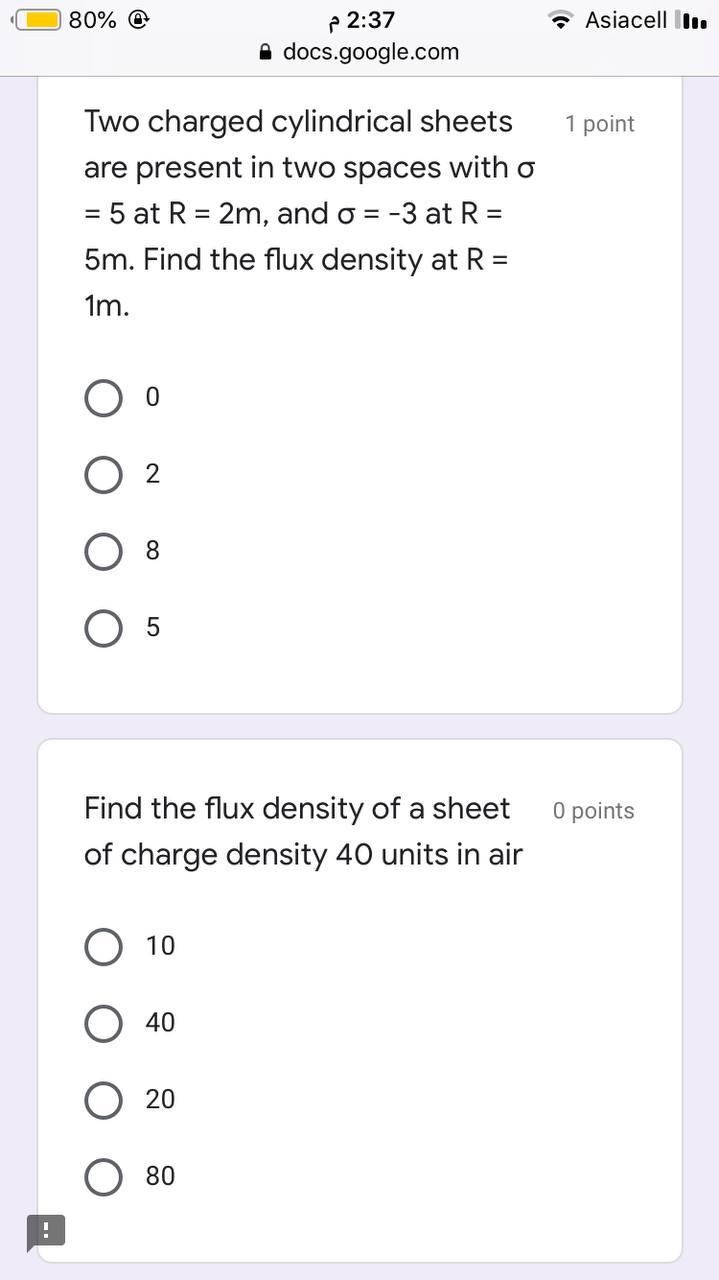The width and height of the screenshot is (719, 1280).
Task: Click the battery indicator icon
Action: pyautogui.click(x=38, y=18)
